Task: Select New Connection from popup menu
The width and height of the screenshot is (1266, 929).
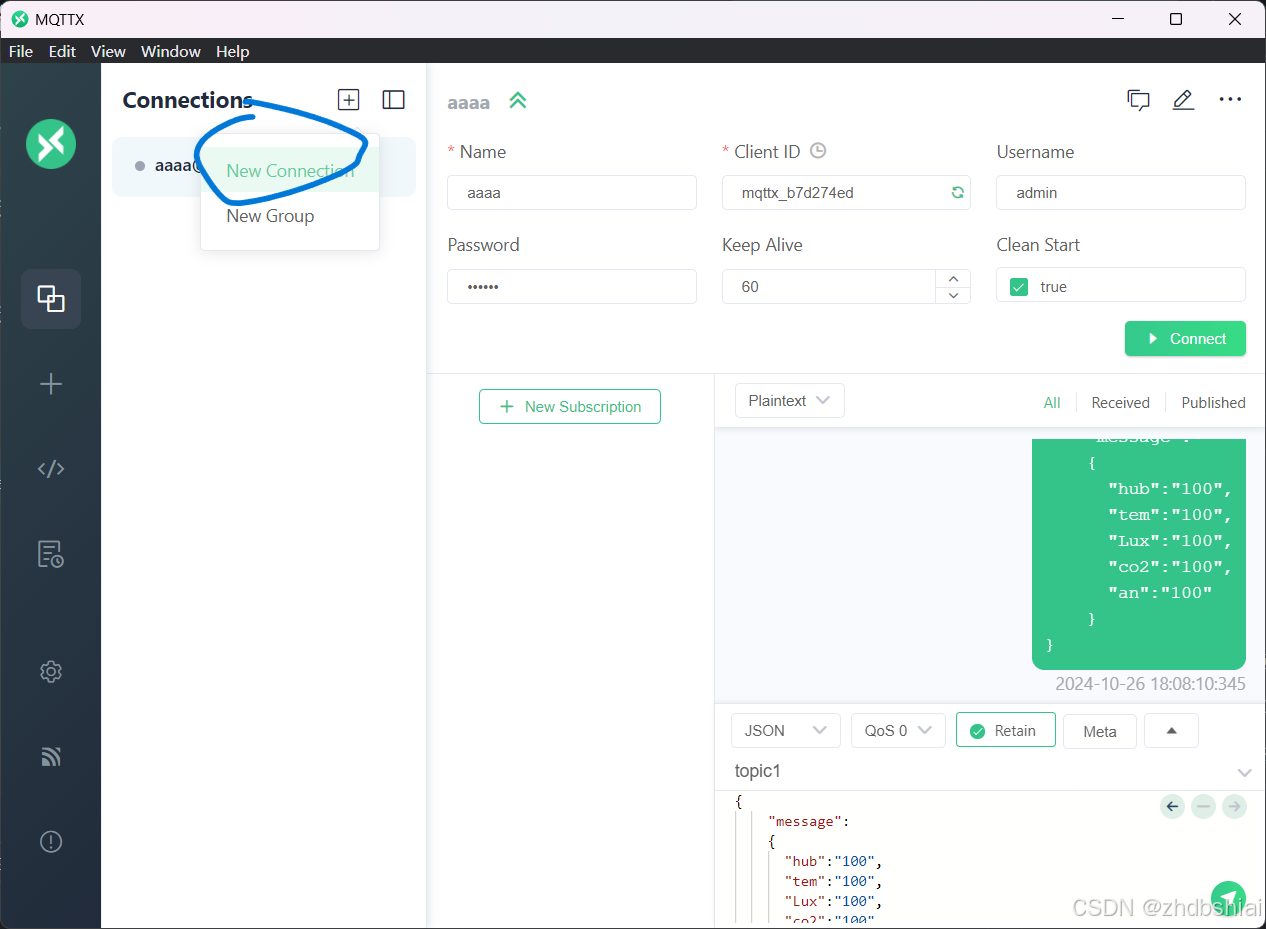Action: 290,171
